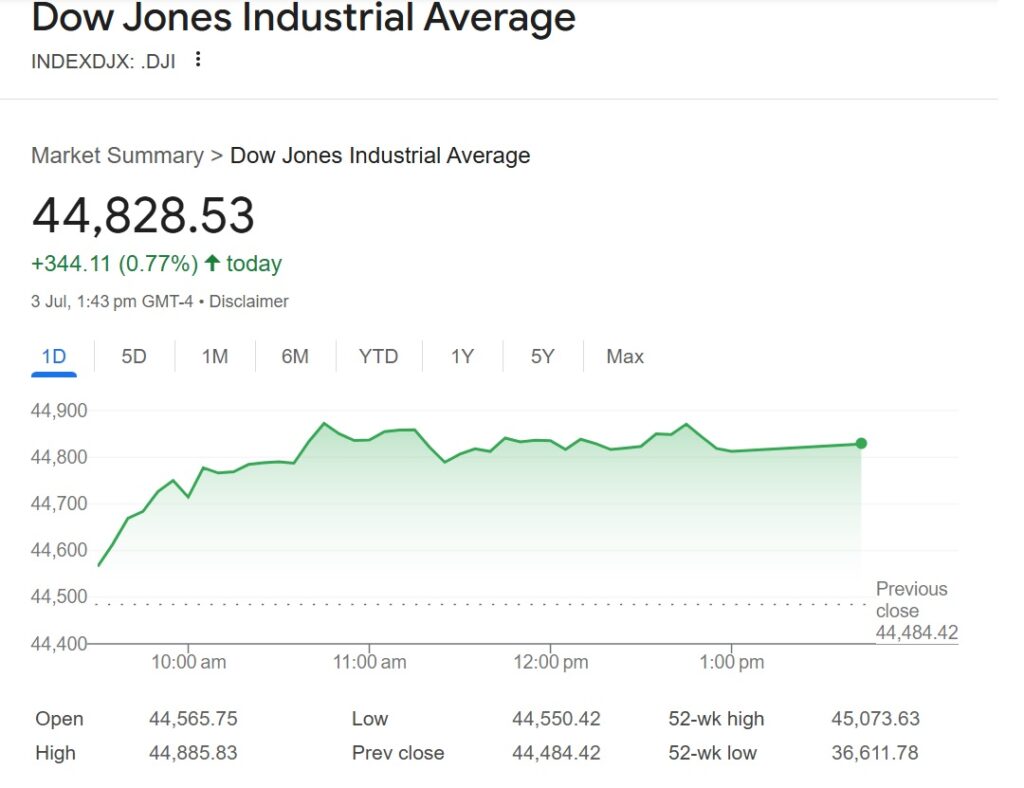Open the three-dot options menu next to .DJI
Image resolution: width=1024 pixels, height=788 pixels.
click(197, 59)
